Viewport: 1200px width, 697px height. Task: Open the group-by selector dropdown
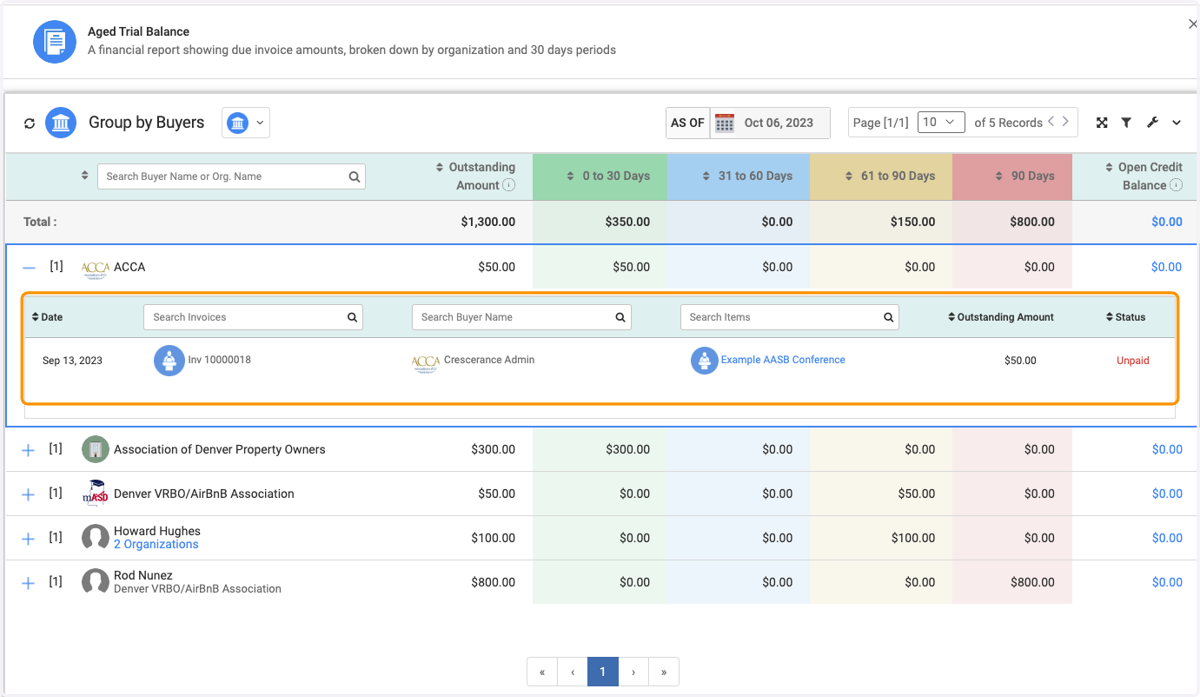[x=246, y=123]
